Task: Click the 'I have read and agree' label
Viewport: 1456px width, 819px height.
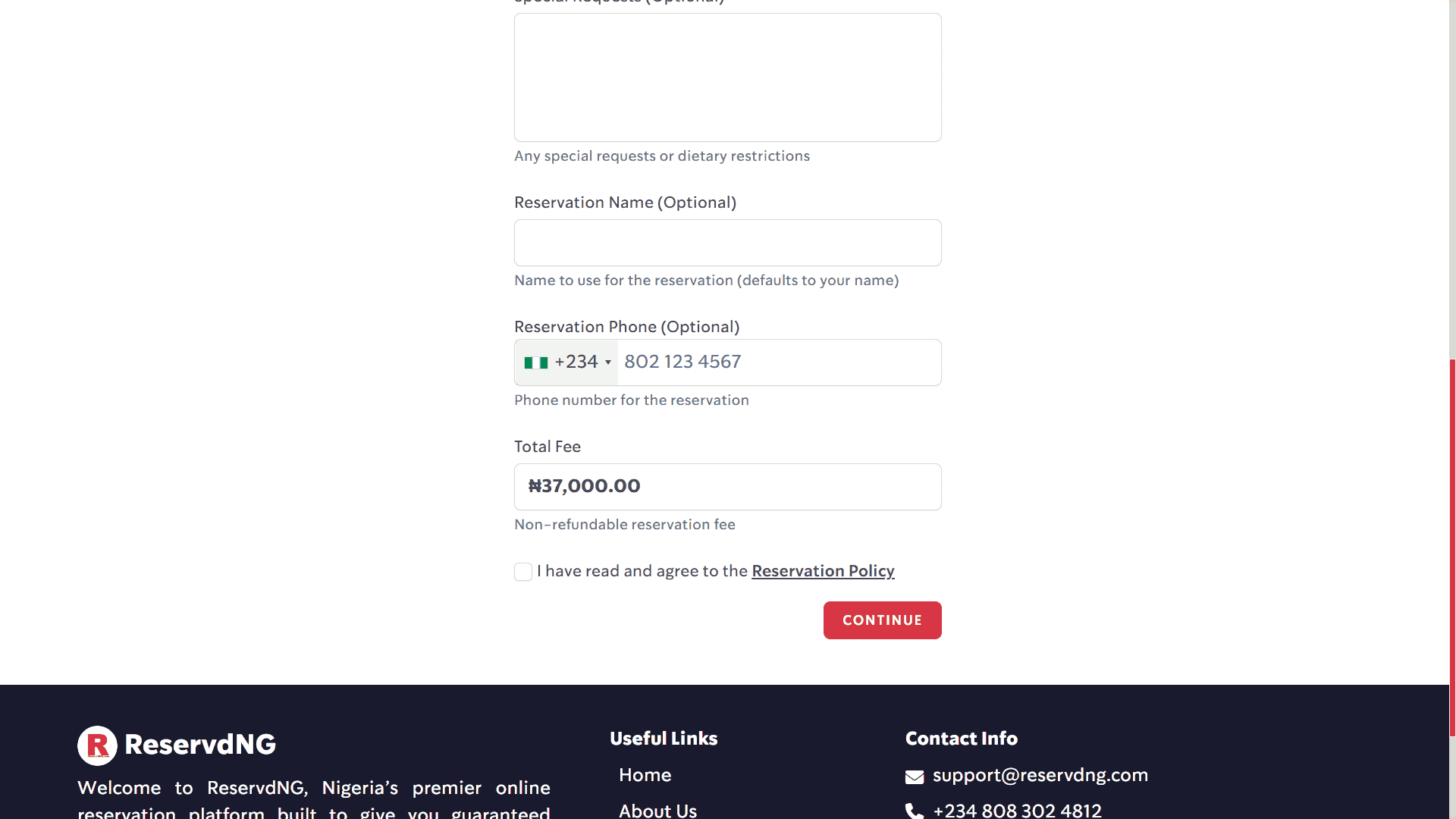Action: [x=642, y=571]
